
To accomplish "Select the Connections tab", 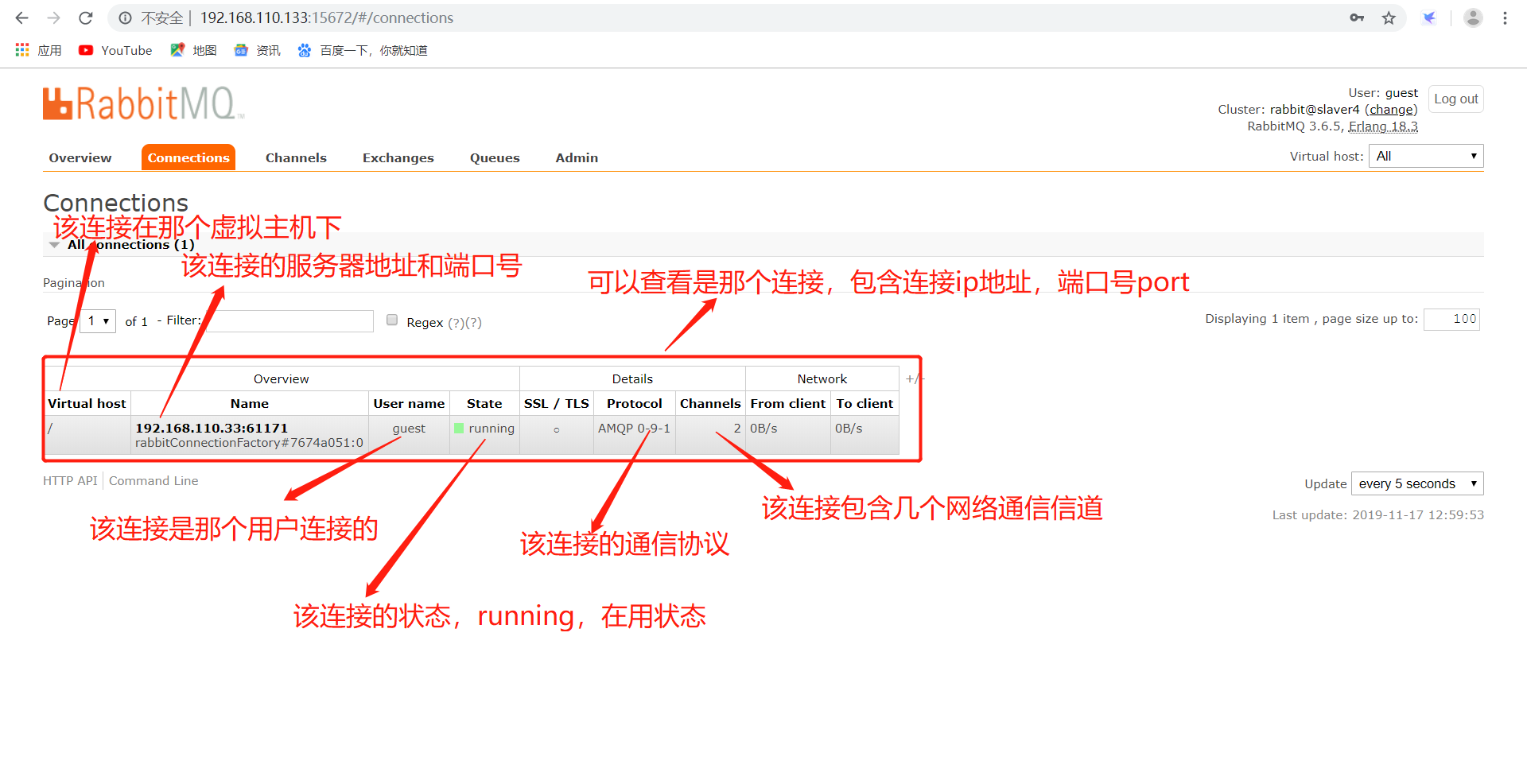I will (188, 157).
